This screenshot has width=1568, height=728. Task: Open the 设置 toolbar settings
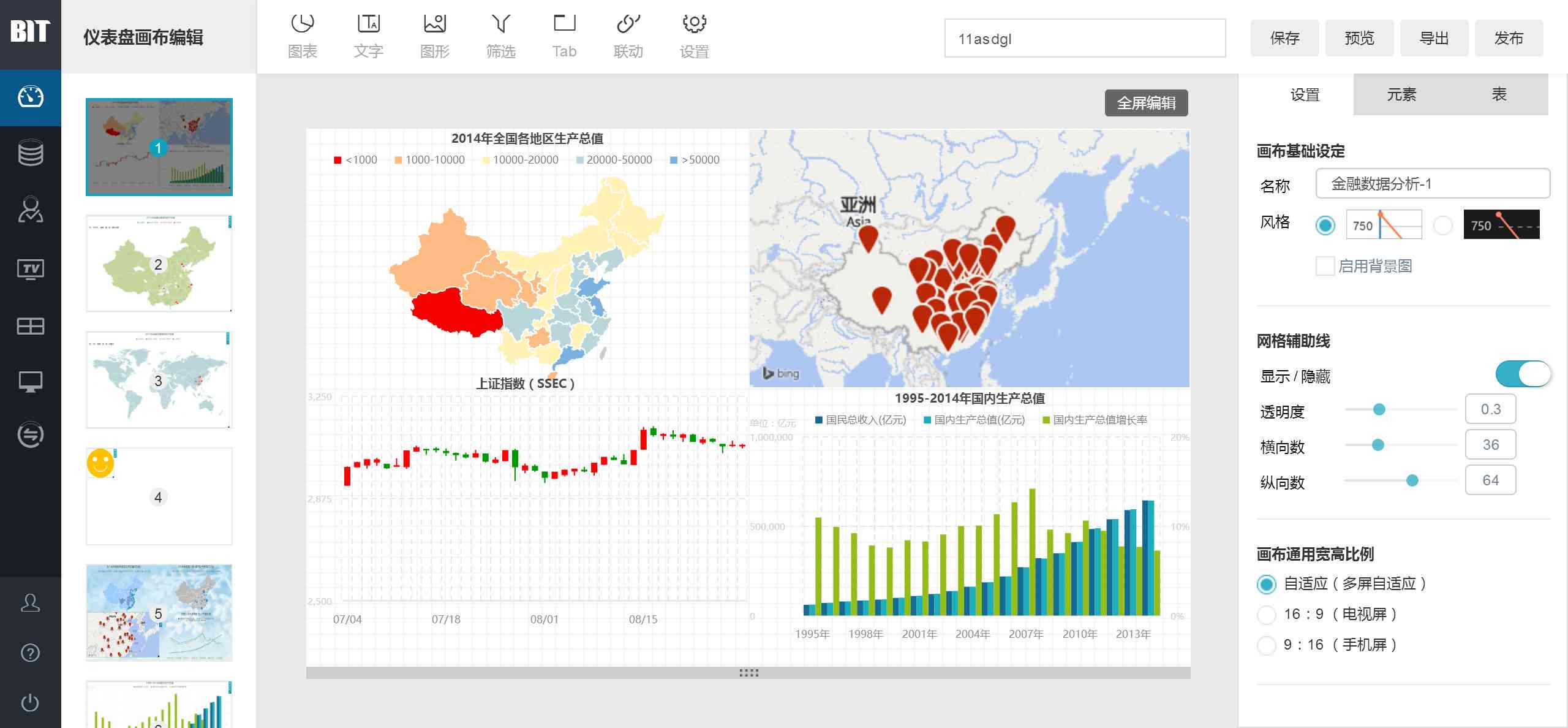(695, 37)
